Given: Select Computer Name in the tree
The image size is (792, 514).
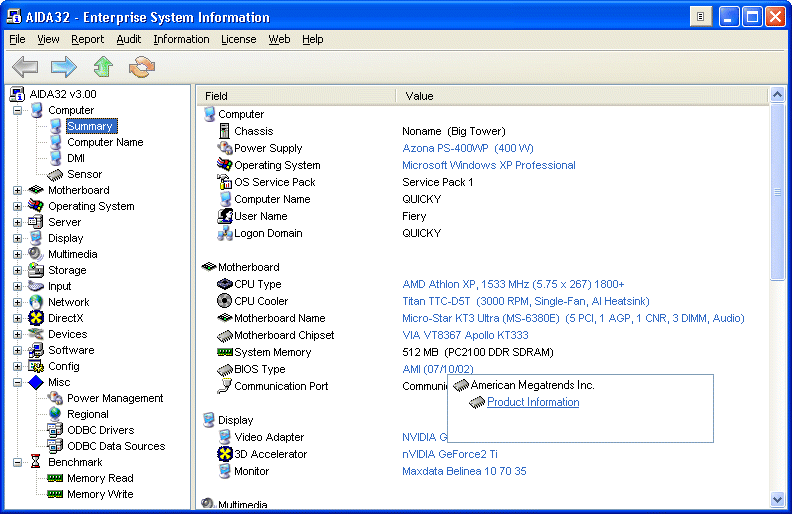Looking at the screenshot, I should click(105, 142).
